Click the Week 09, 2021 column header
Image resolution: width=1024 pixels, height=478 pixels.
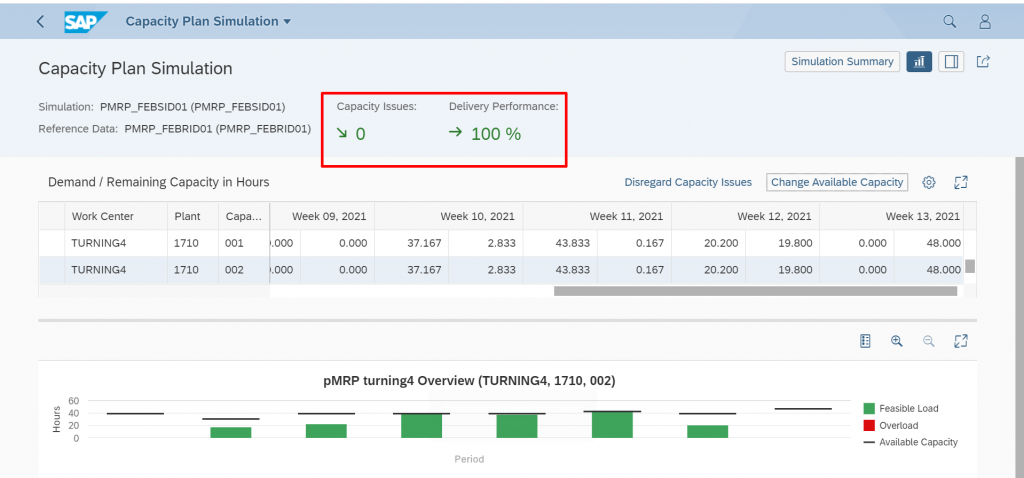[x=322, y=216]
